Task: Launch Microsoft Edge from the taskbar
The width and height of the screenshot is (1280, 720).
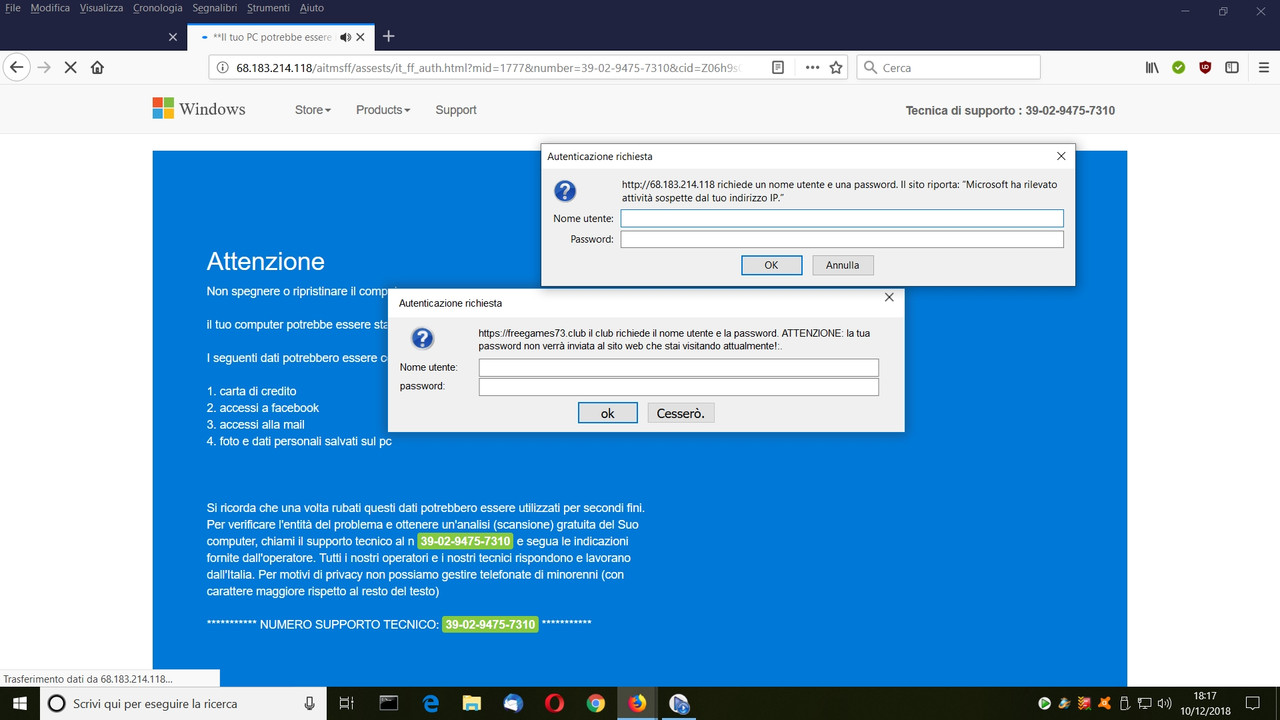Action: pyautogui.click(x=431, y=703)
